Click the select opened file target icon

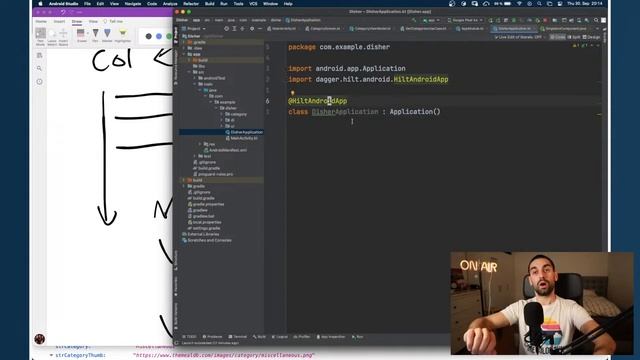click(227, 29)
